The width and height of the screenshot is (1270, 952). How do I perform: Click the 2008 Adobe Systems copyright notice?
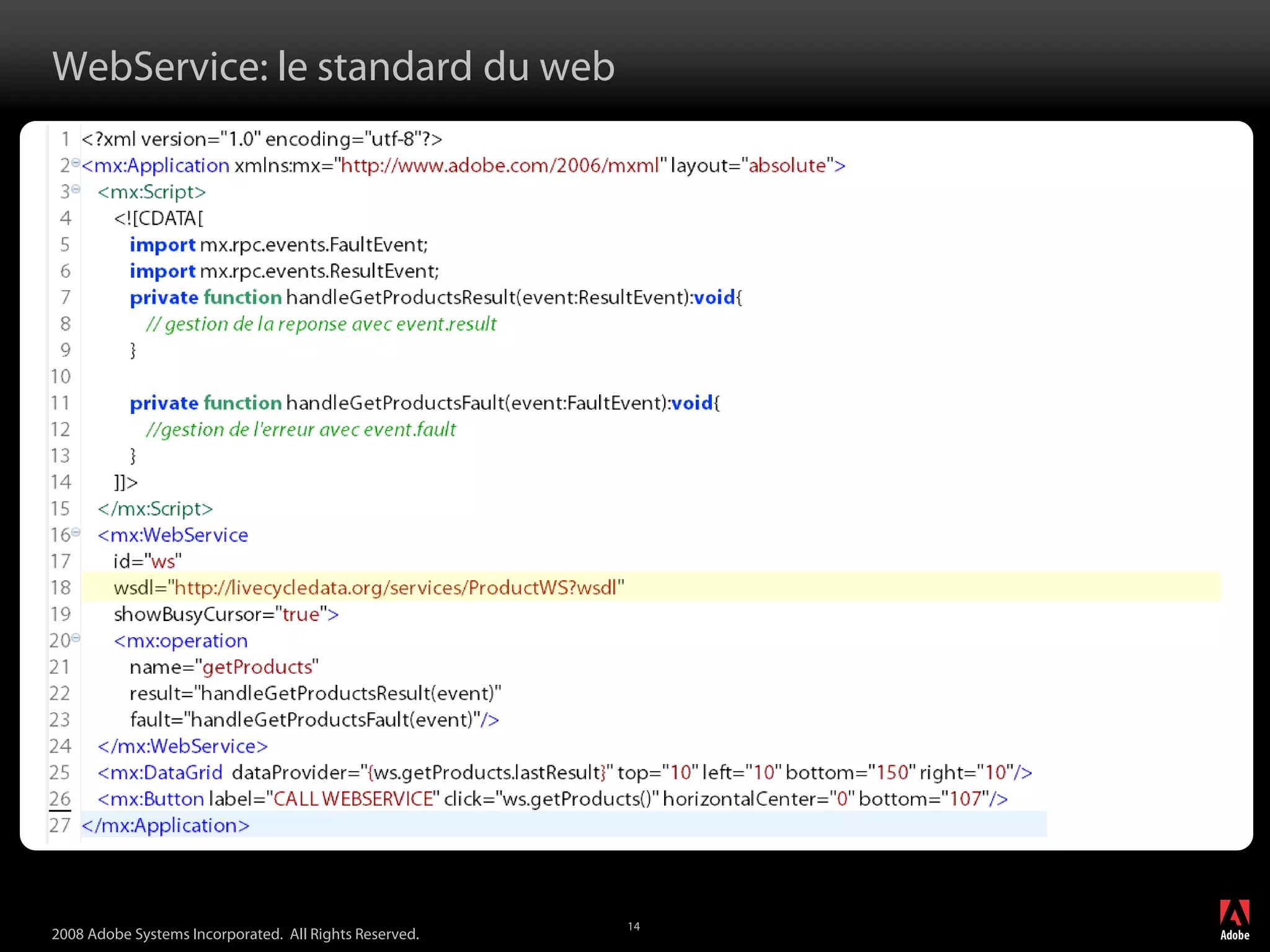[235, 934]
